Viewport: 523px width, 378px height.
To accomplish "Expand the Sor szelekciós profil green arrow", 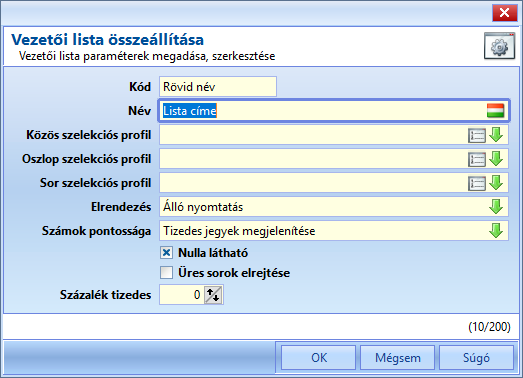I will pyautogui.click(x=496, y=183).
